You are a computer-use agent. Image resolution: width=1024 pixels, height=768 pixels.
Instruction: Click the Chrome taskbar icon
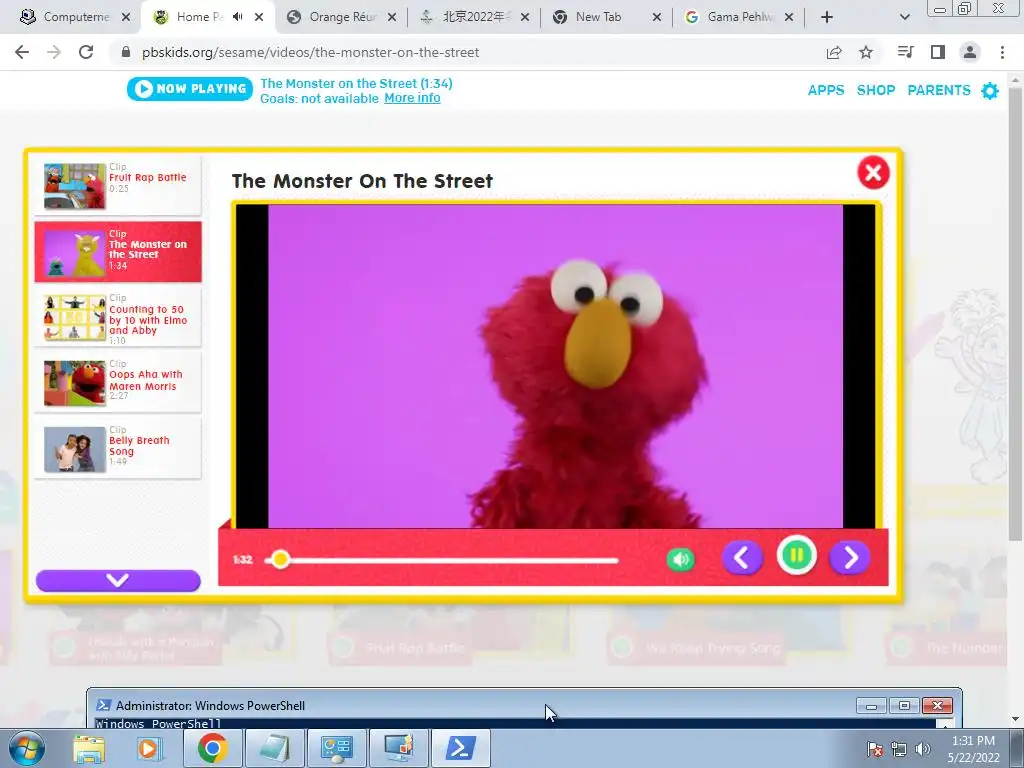point(212,749)
